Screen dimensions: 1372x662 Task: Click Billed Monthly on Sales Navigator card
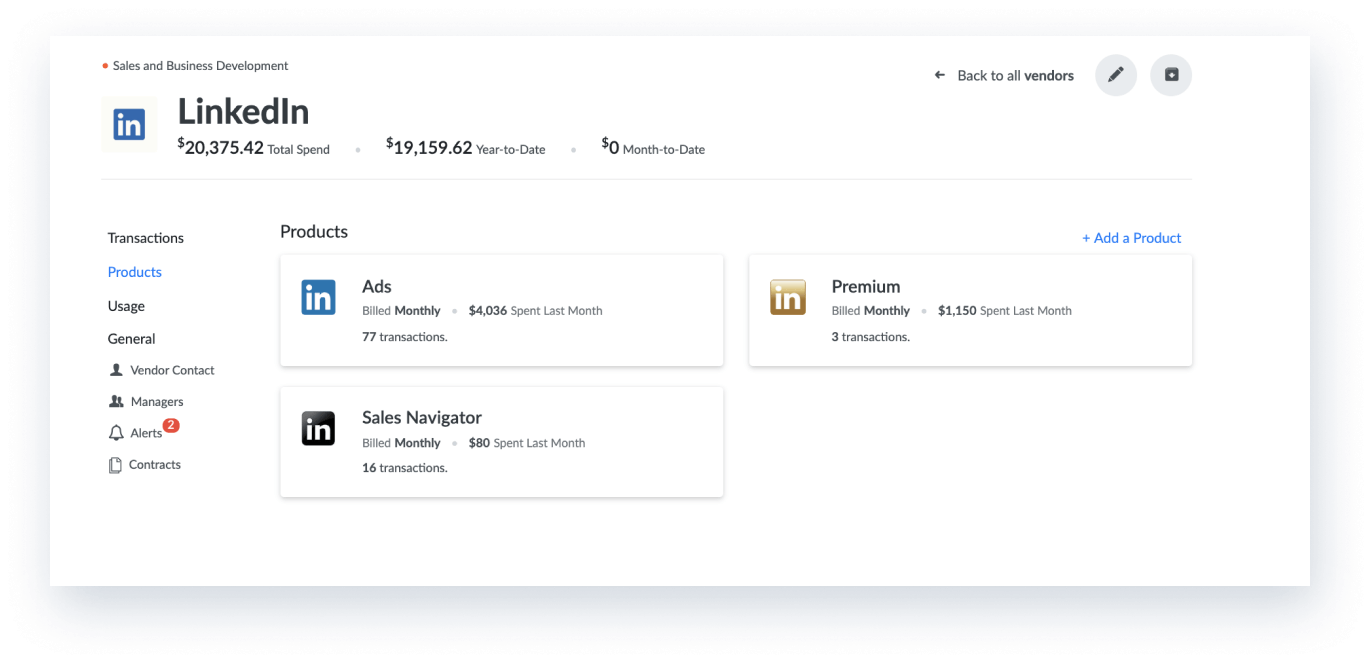point(401,443)
